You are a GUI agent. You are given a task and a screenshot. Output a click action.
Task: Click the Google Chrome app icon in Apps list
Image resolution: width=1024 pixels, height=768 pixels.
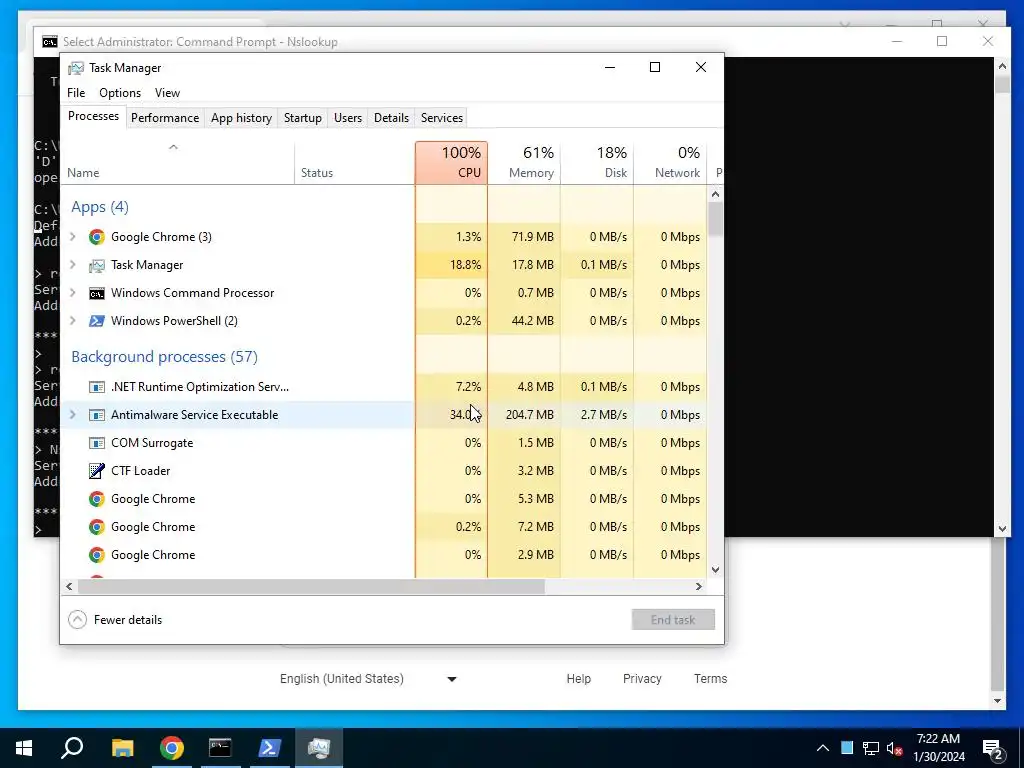97,237
